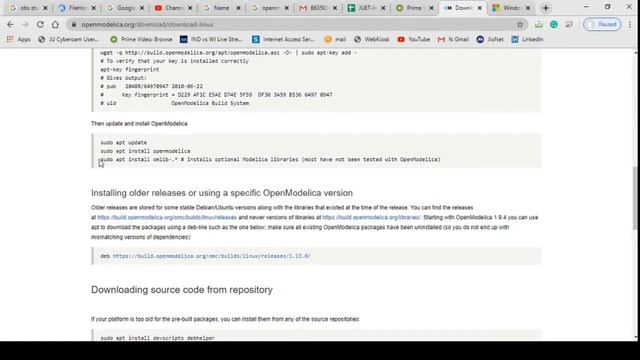The image size is (640, 360).
Task: Click the 'sudo apt install omlib-.*' line
Action: click(x=270, y=160)
